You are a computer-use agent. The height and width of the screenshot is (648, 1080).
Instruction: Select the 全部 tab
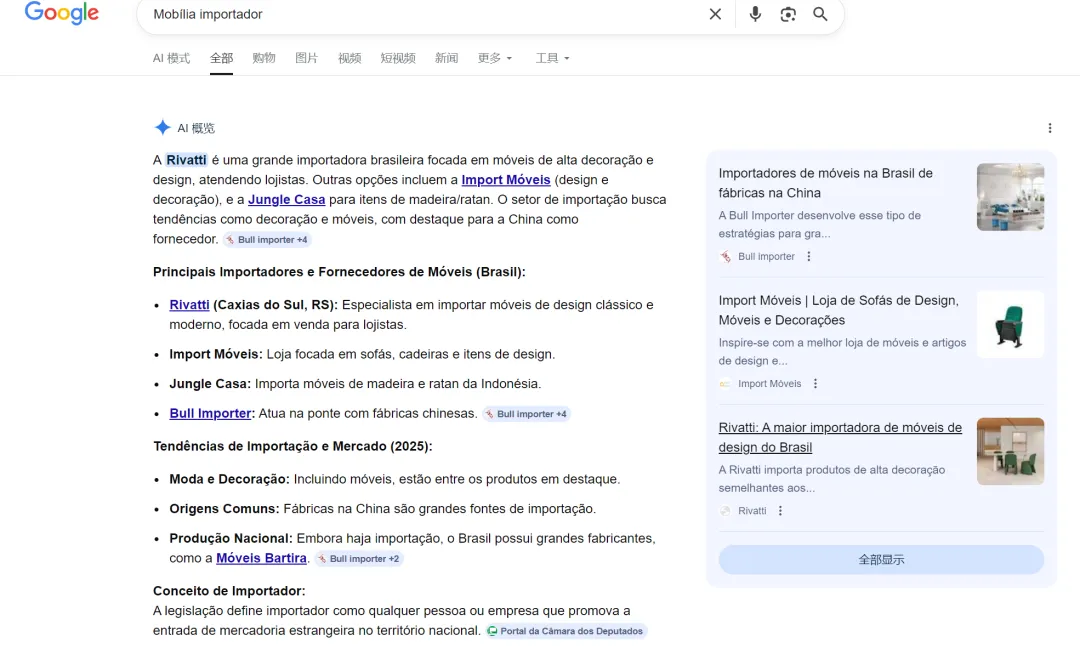click(221, 58)
